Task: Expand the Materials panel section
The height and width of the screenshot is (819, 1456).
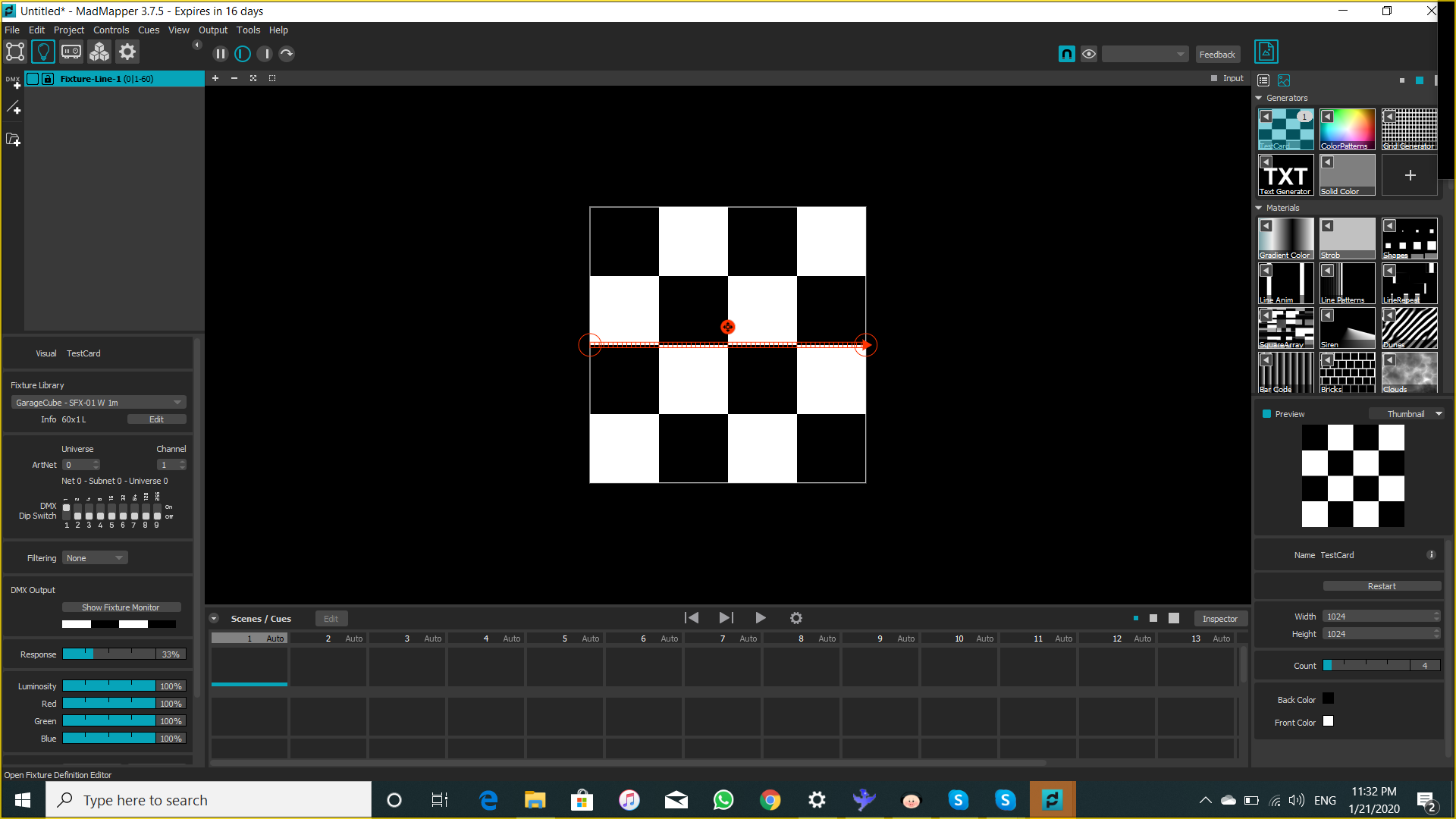Action: pyautogui.click(x=1260, y=207)
